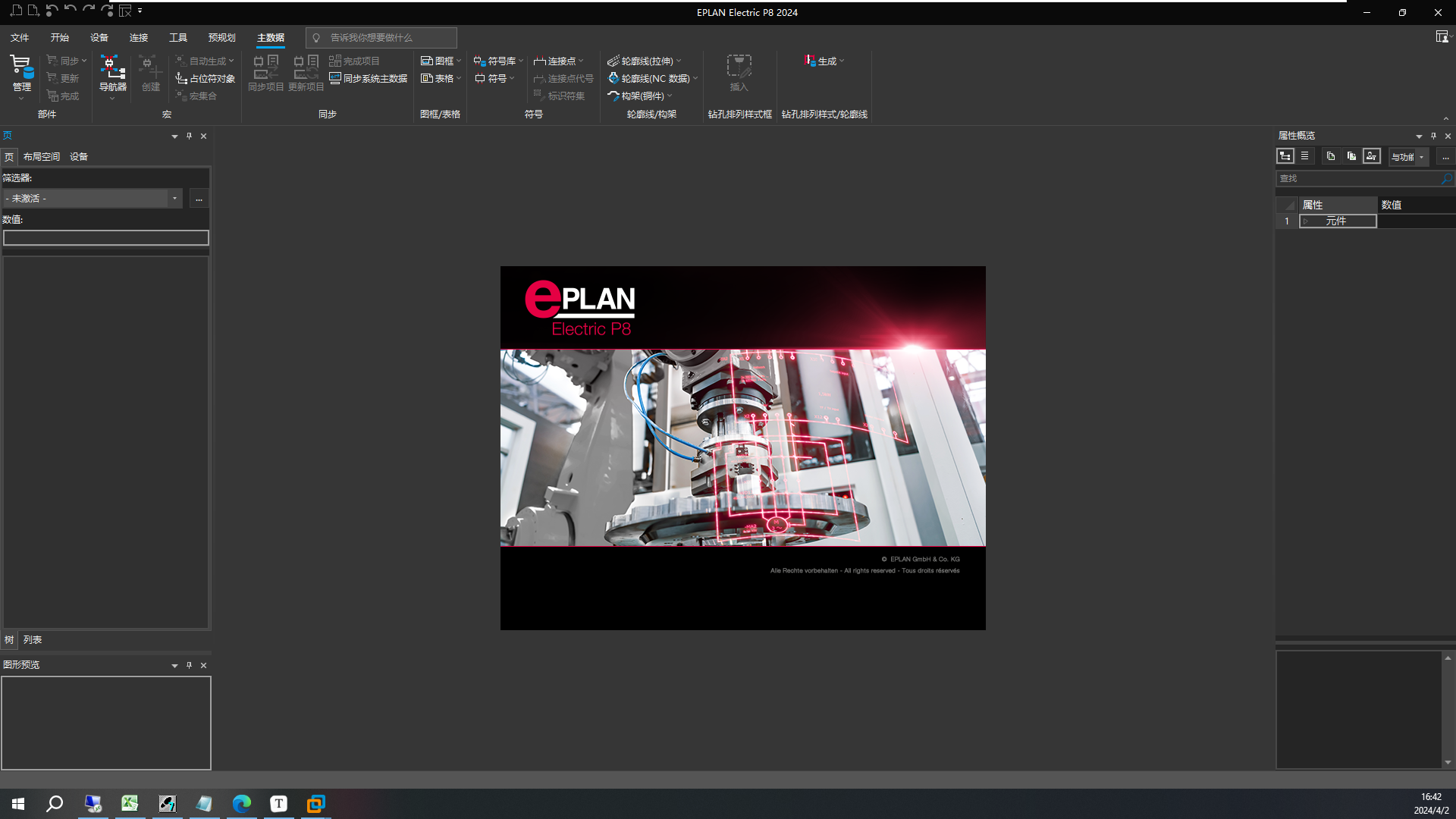Open the 图形预览 panel menu arrow
This screenshot has height=819, width=1456.
(174, 666)
